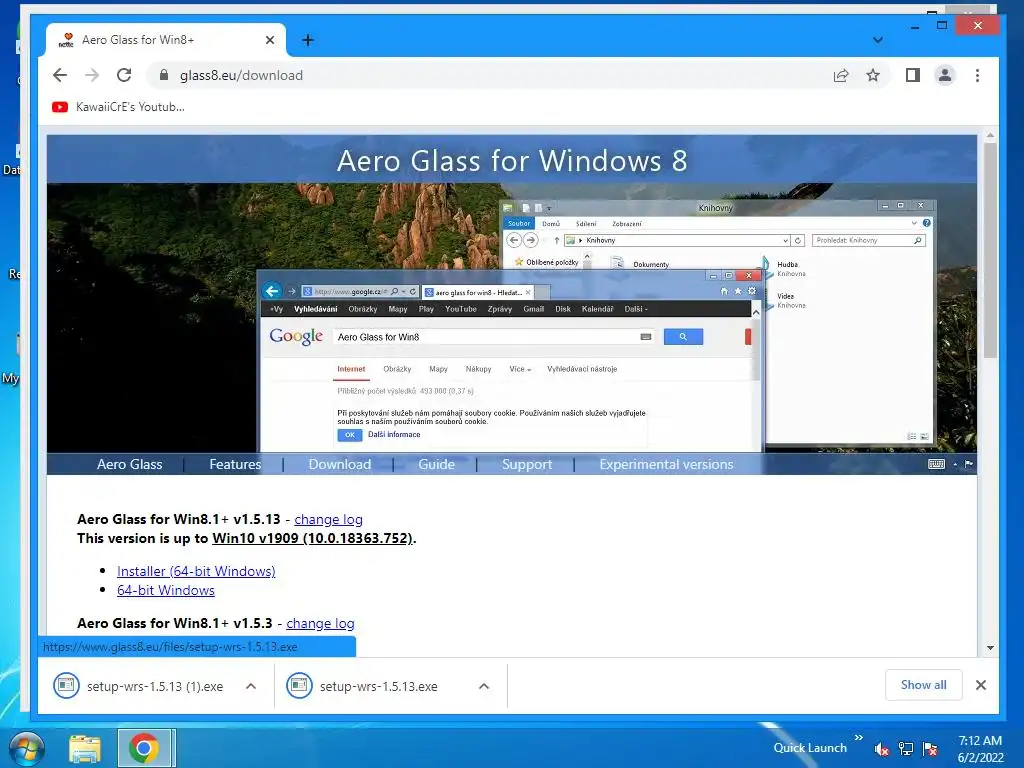Open the v1.5.13 change log link
The image size is (1024, 768).
[328, 519]
